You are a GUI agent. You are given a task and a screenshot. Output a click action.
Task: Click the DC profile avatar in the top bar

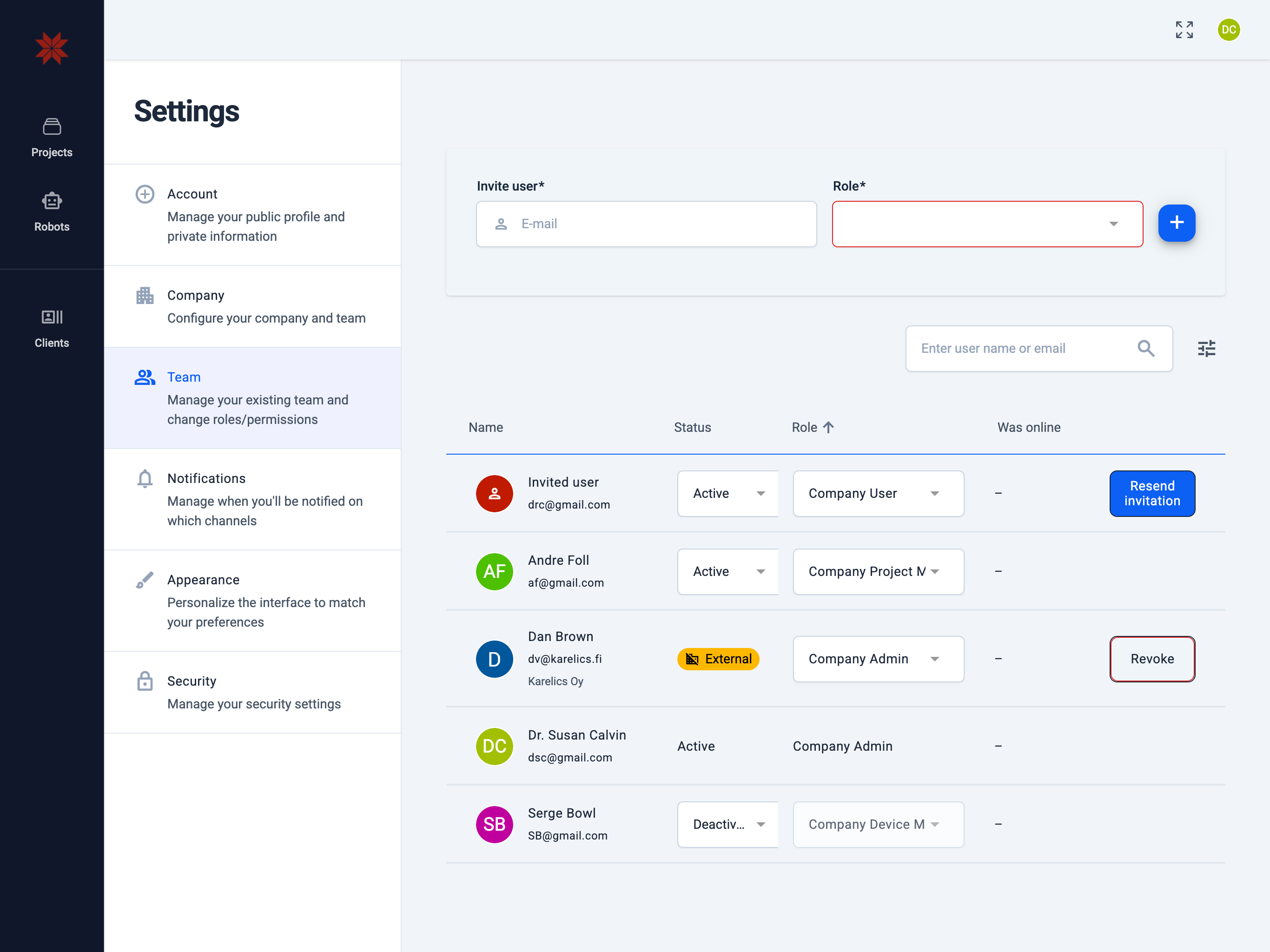[1228, 30]
